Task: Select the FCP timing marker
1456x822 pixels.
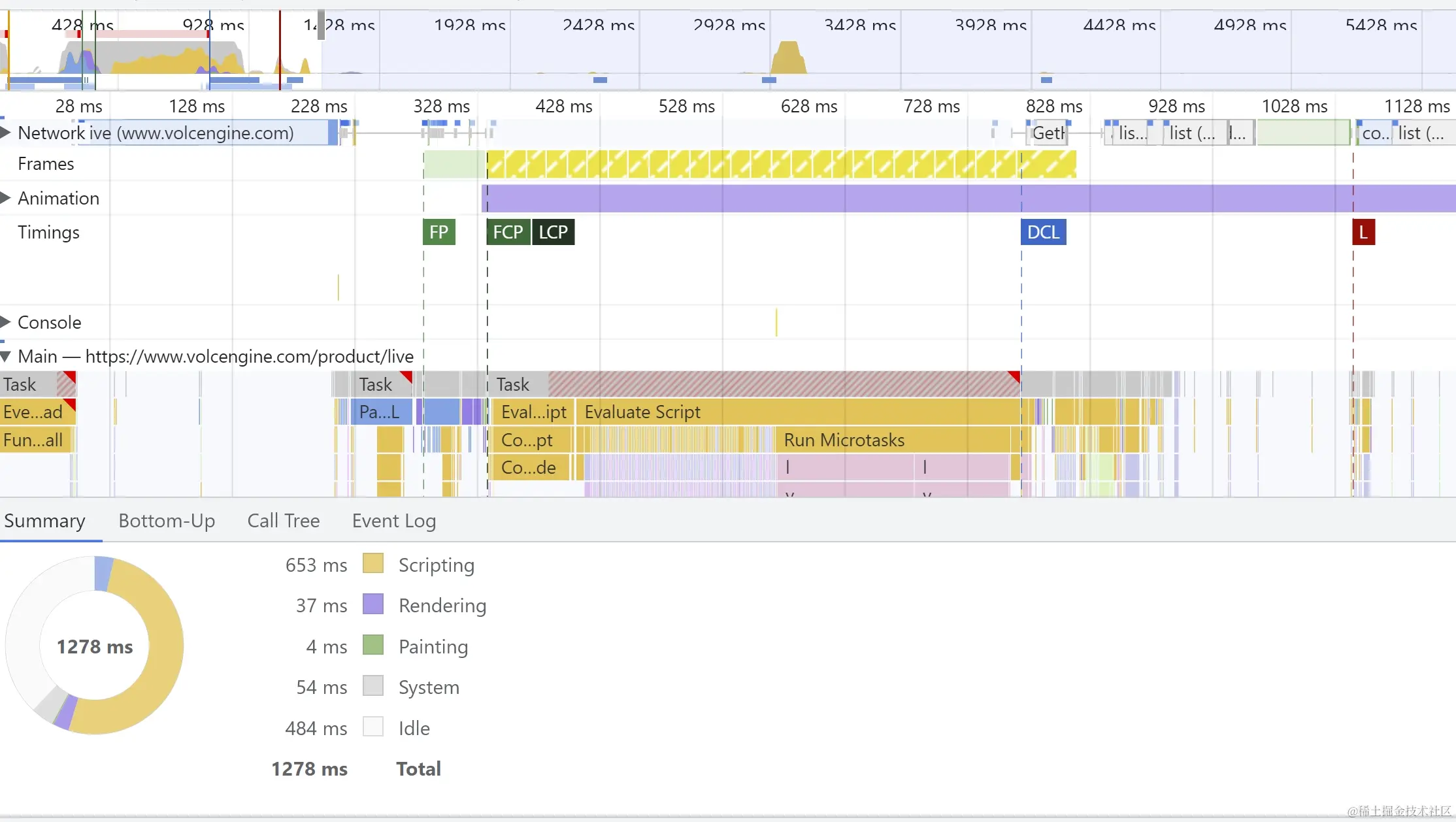Action: 508,232
